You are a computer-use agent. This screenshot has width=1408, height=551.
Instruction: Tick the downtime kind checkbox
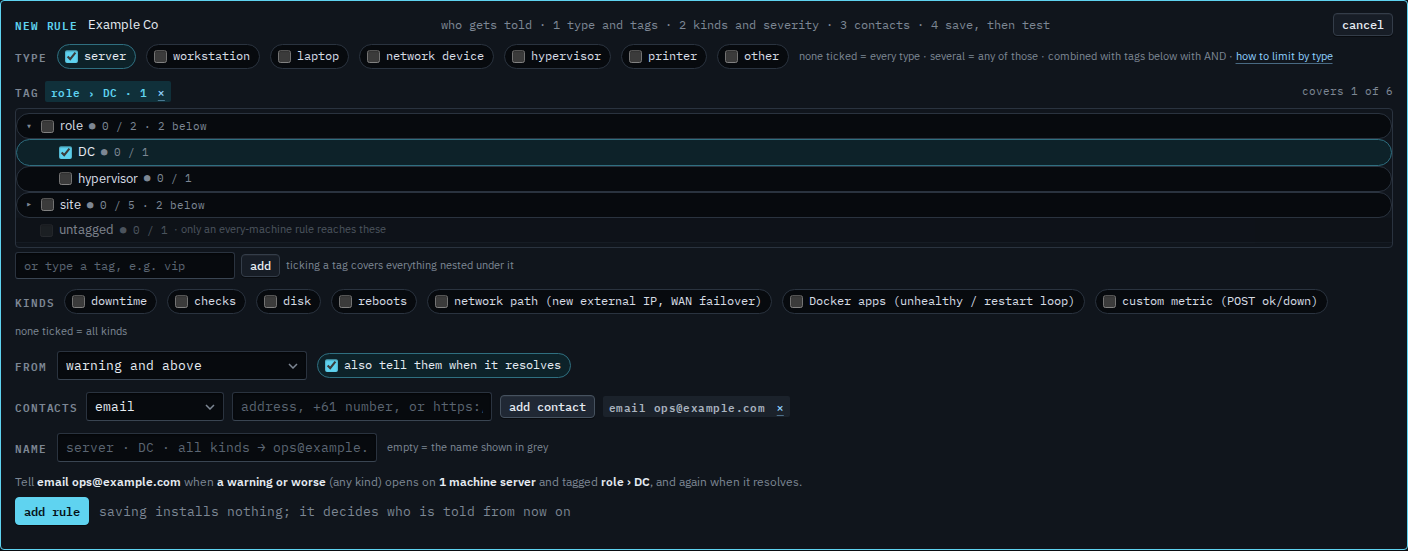tap(78, 301)
